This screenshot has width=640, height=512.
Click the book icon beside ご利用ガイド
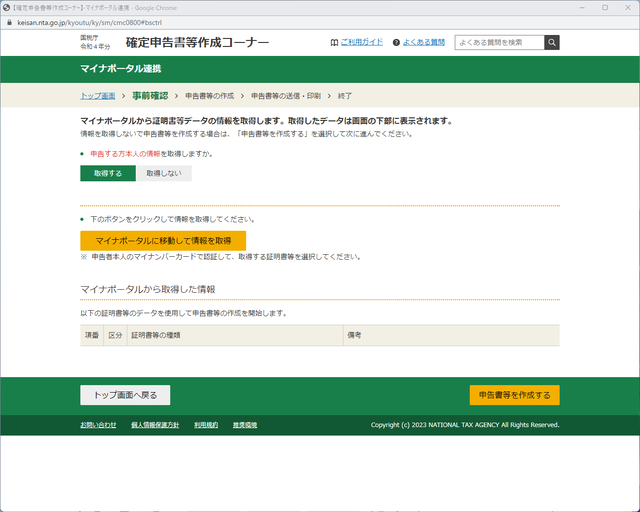click(x=334, y=42)
